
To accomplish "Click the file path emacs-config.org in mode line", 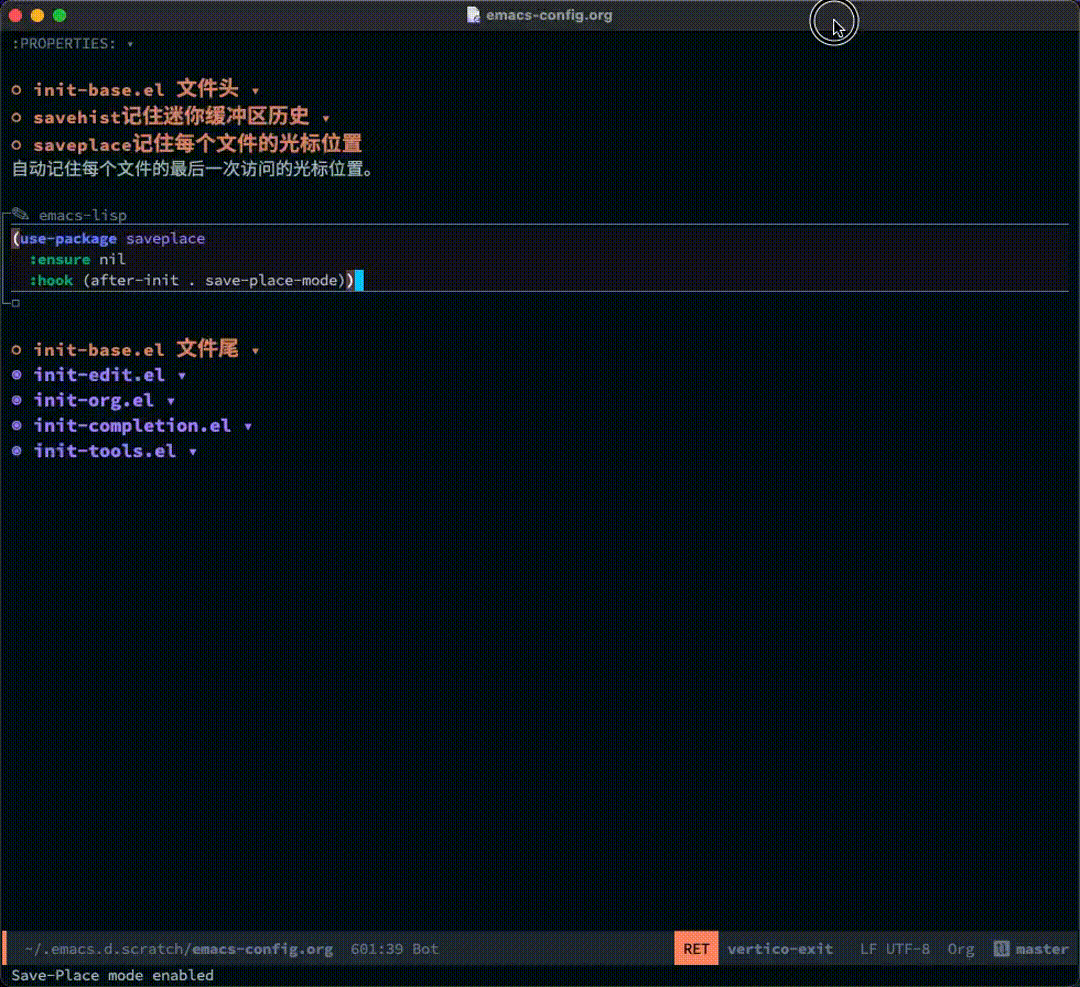I will pos(178,948).
